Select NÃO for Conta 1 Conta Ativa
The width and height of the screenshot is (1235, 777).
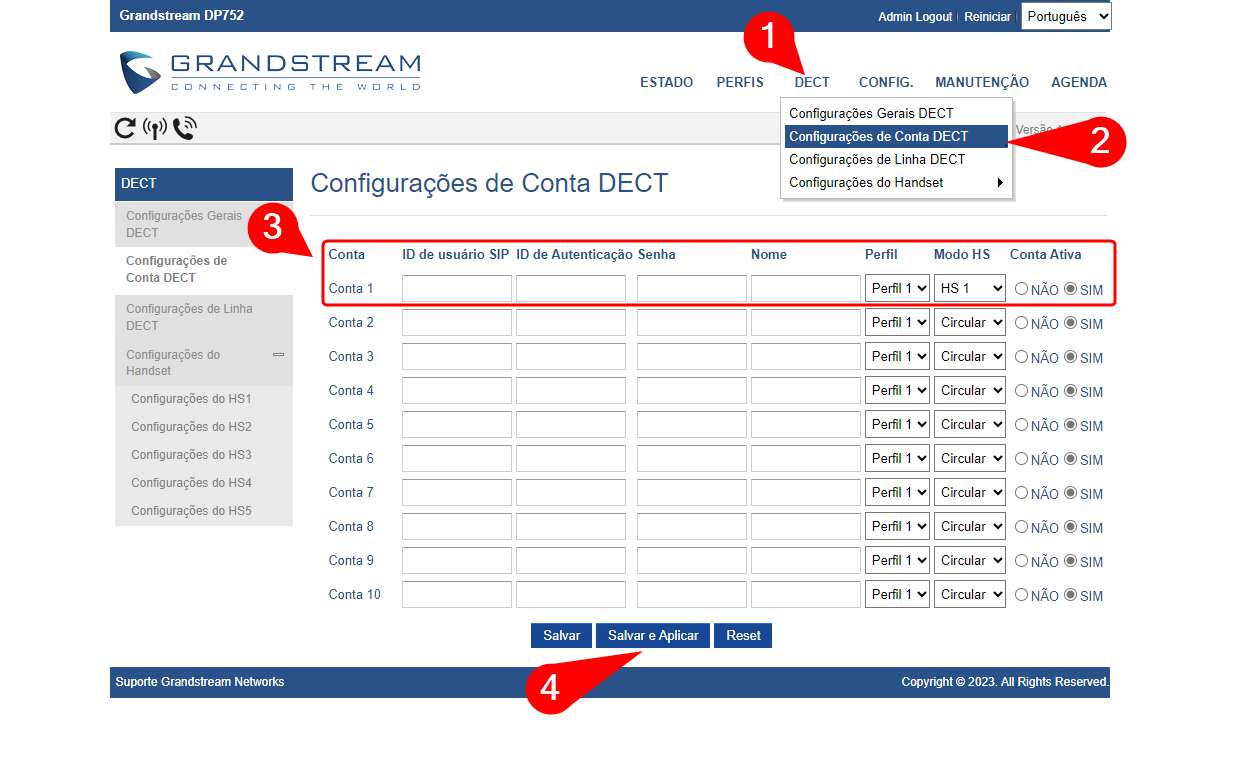[1021, 289]
